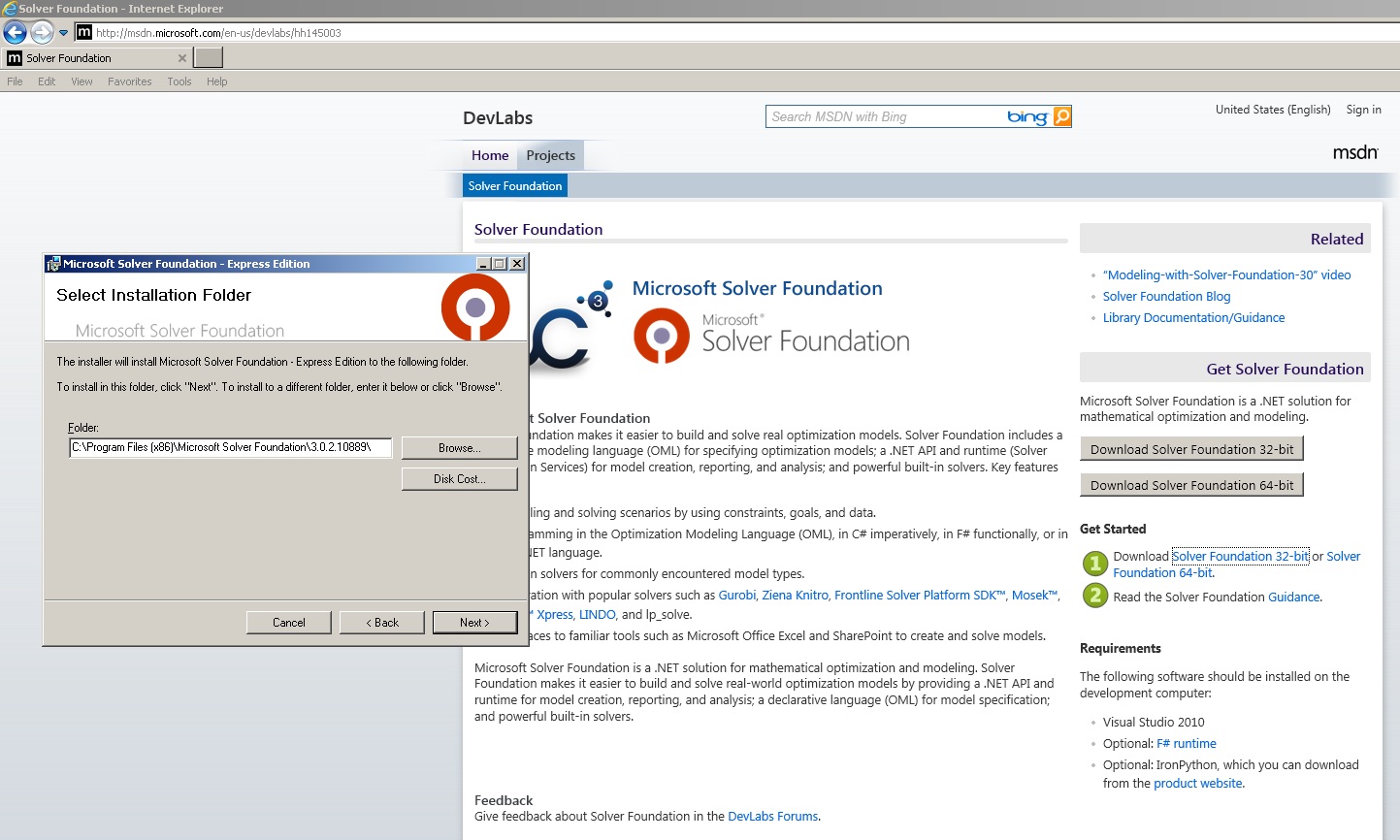
Task: Click the Next > button in installer
Action: pos(474,623)
